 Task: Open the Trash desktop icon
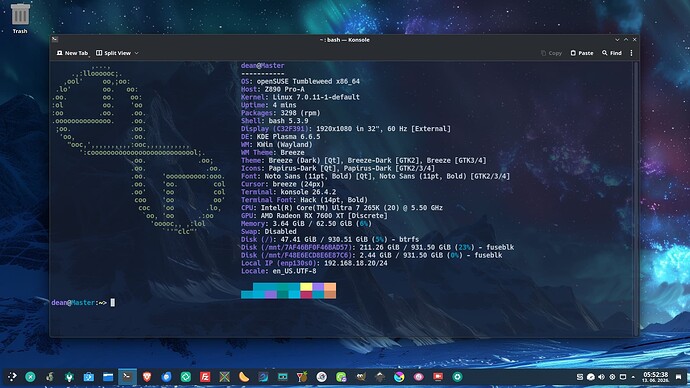coord(20,18)
